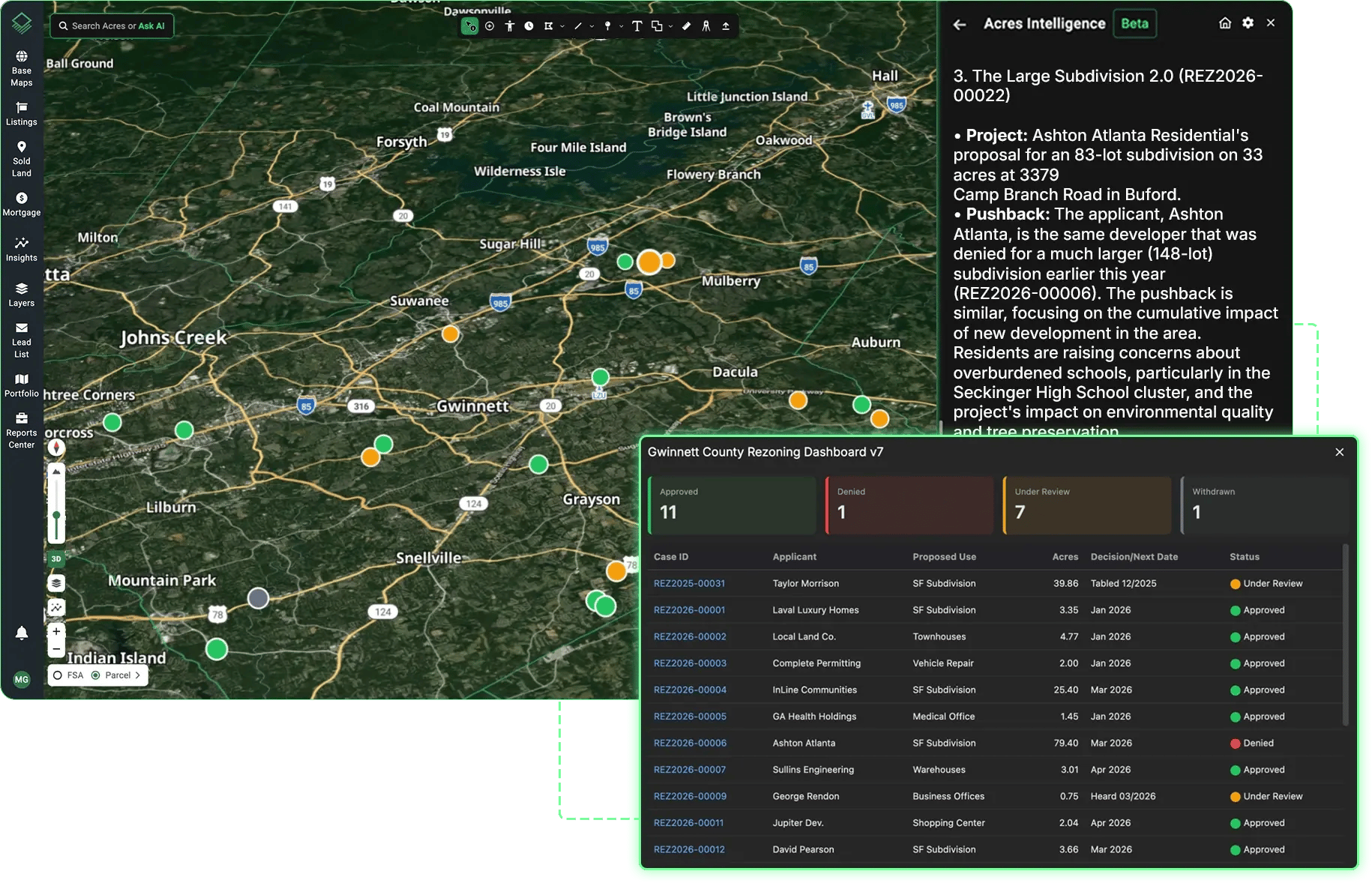The height and width of the screenshot is (883, 1372).
Task: Reset map orientation with the compass
Action: click(56, 448)
